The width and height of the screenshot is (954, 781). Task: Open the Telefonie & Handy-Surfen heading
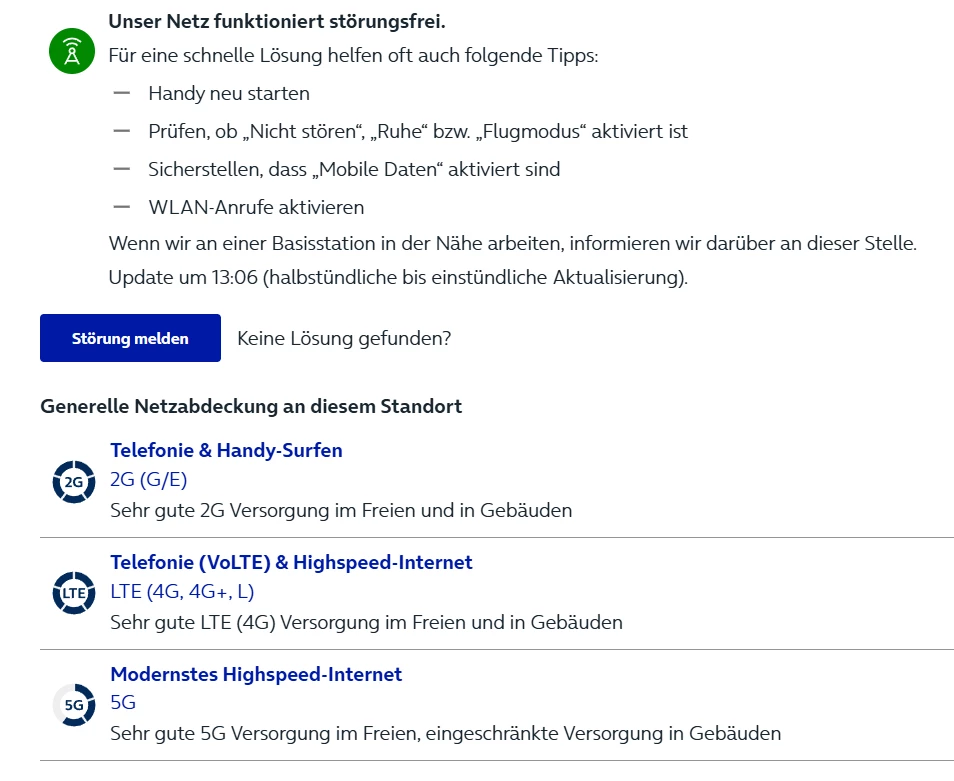[x=226, y=450]
